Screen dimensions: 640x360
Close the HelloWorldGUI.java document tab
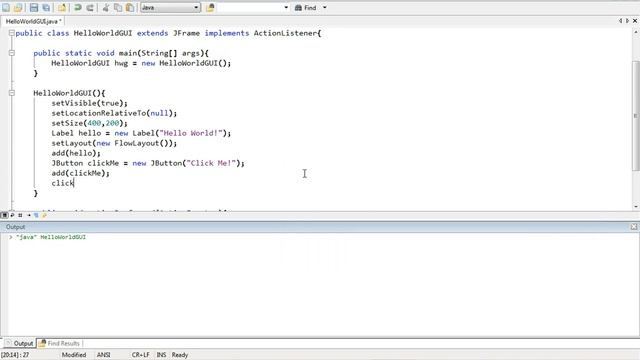point(635,21)
